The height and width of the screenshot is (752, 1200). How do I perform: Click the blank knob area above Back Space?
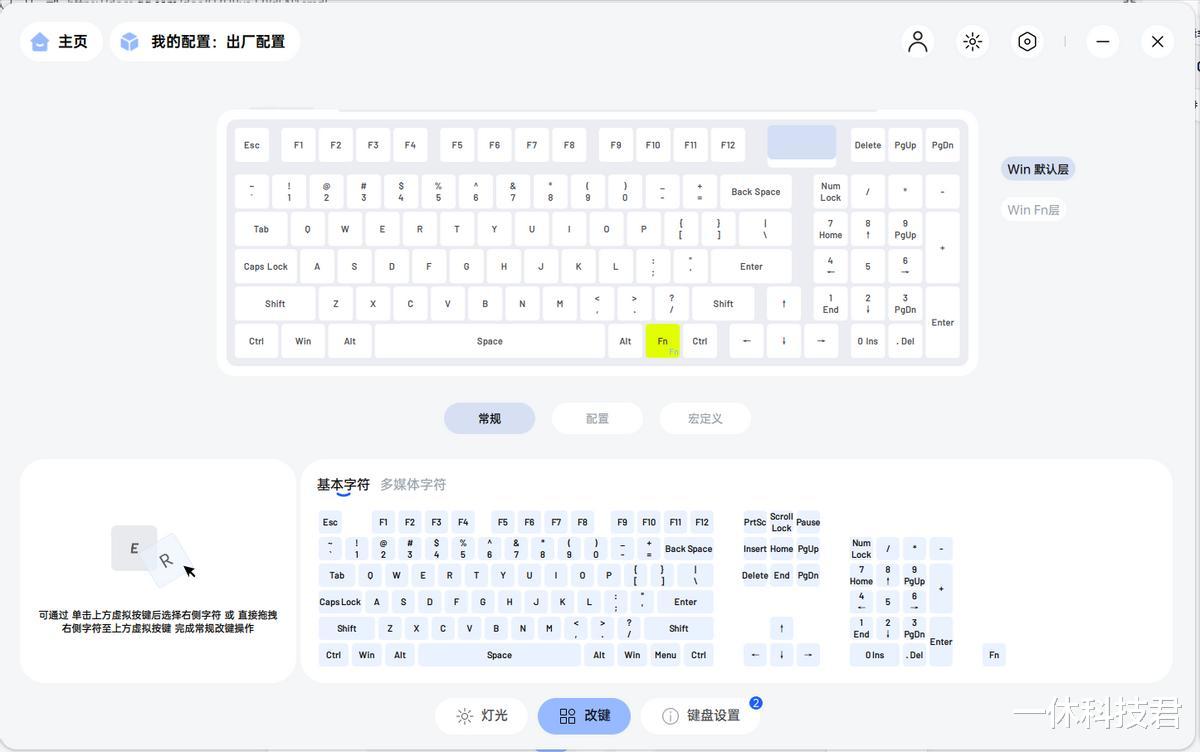[x=801, y=142]
